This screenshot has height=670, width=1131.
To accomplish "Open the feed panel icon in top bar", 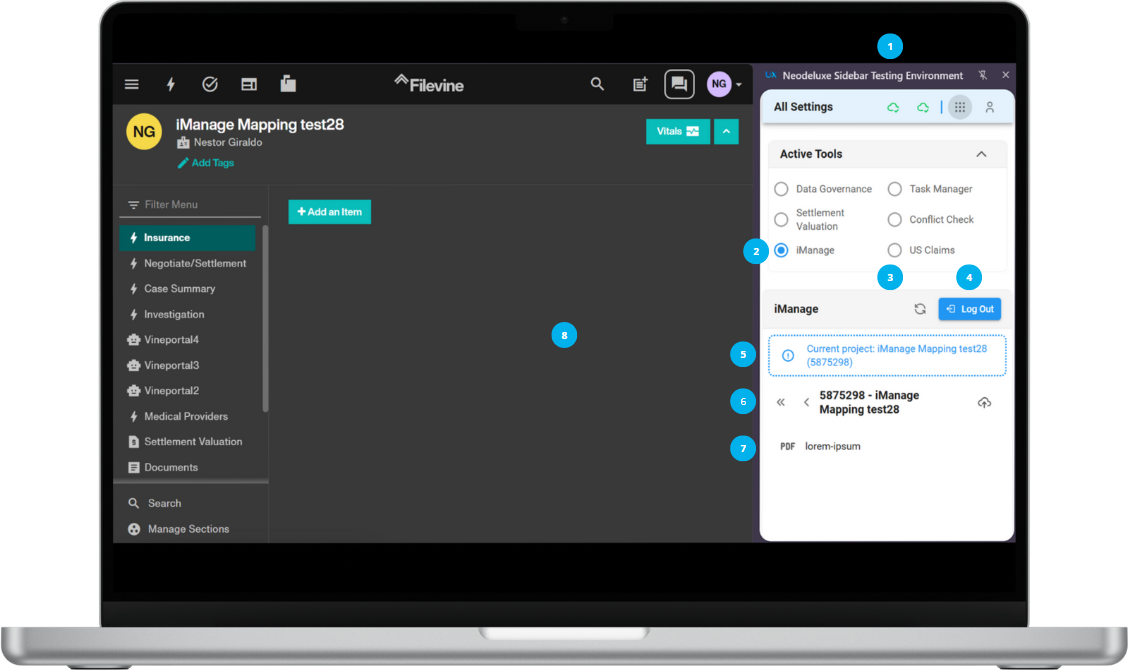I will (249, 84).
